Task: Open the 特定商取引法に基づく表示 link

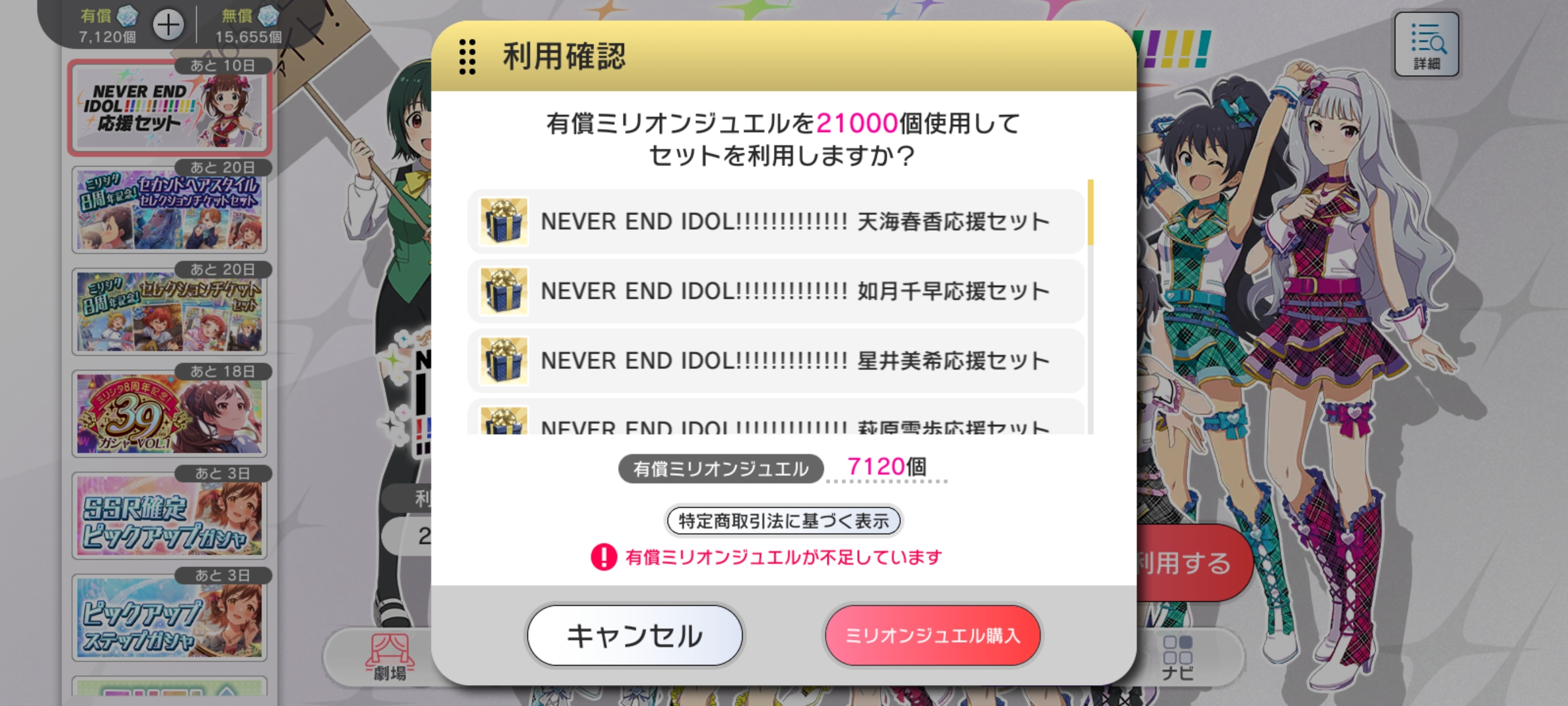Action: pyautogui.click(x=784, y=521)
